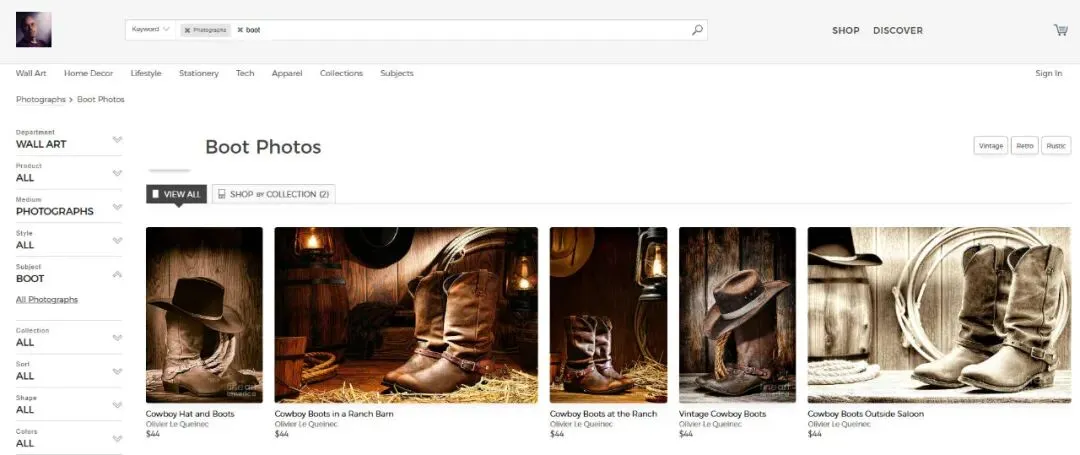1080x455 pixels.
Task: Click the Sign In link
Action: point(1048,73)
